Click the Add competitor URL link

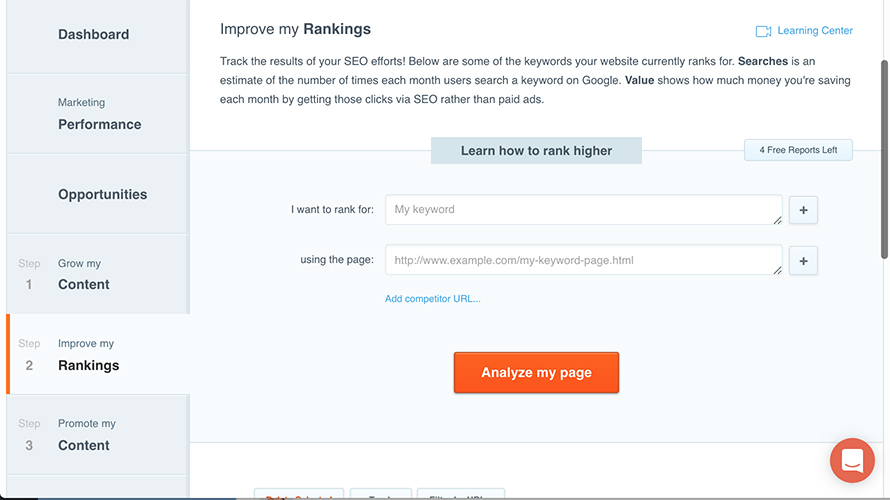pos(432,298)
